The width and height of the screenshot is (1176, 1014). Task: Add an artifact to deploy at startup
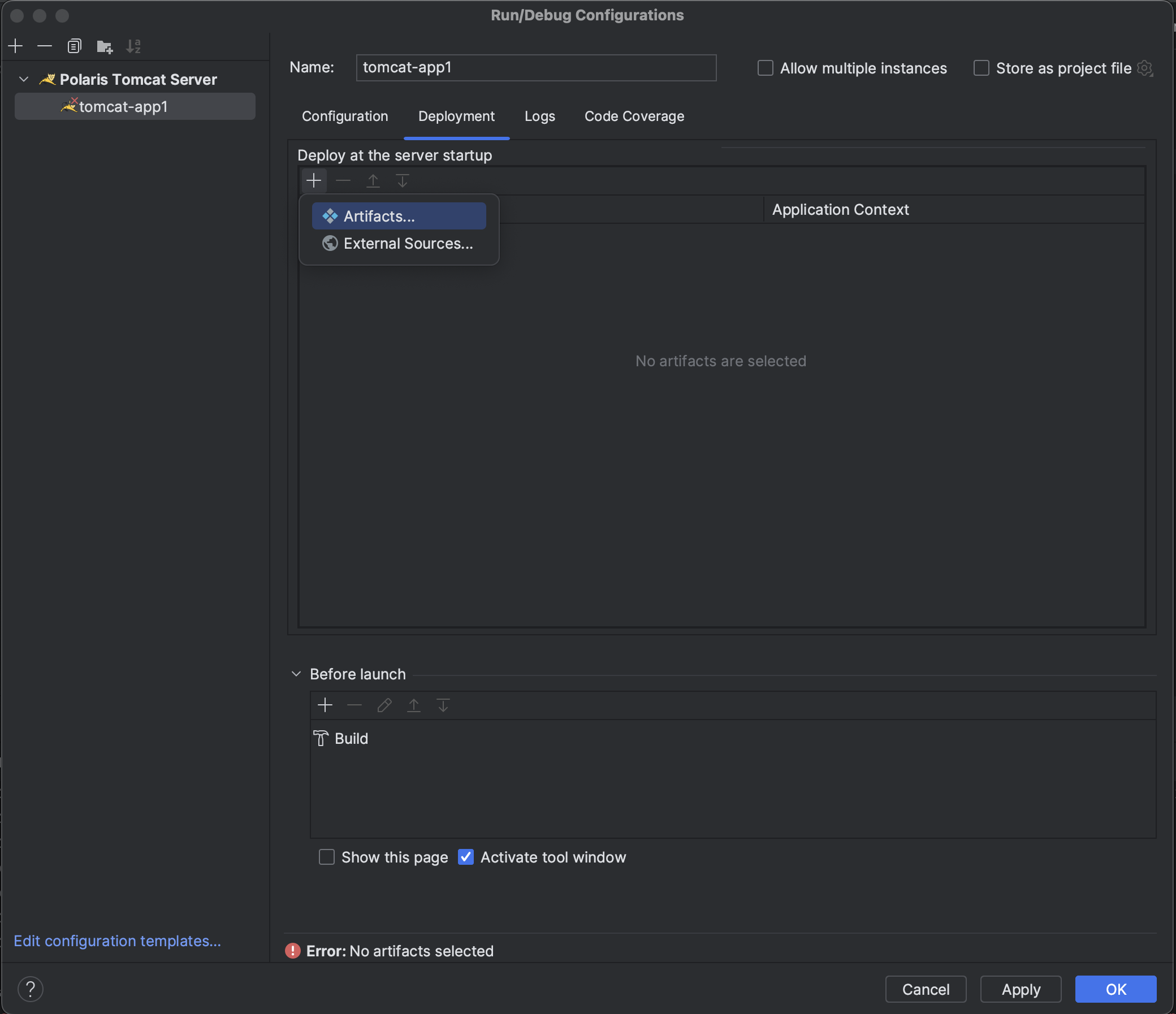coord(314,180)
